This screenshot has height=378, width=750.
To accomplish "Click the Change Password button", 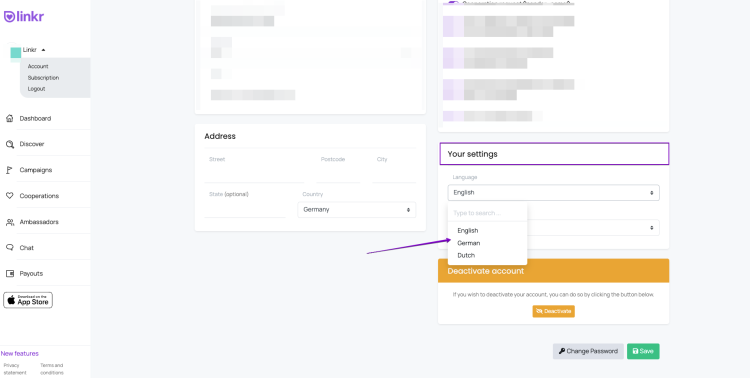I will [588, 351].
